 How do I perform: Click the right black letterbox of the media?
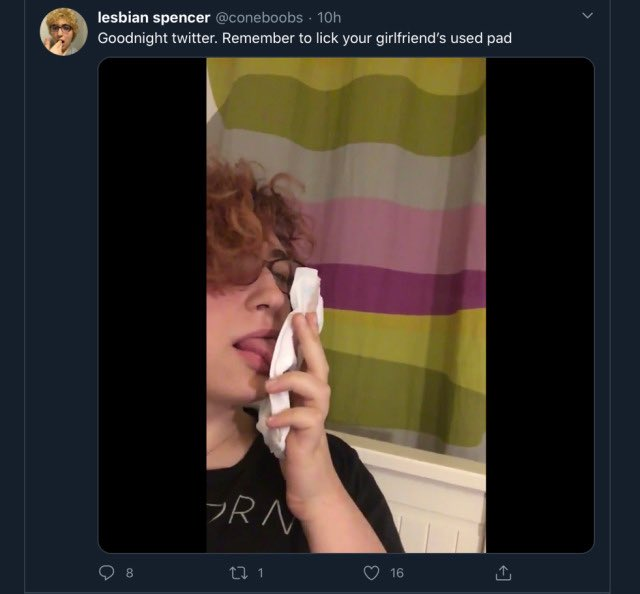coord(540,305)
